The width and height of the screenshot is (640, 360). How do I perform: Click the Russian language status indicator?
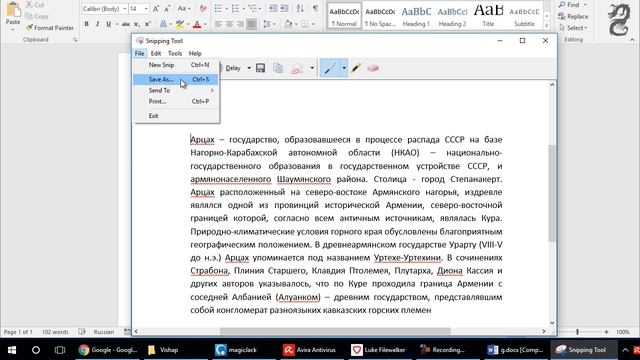[x=104, y=332]
